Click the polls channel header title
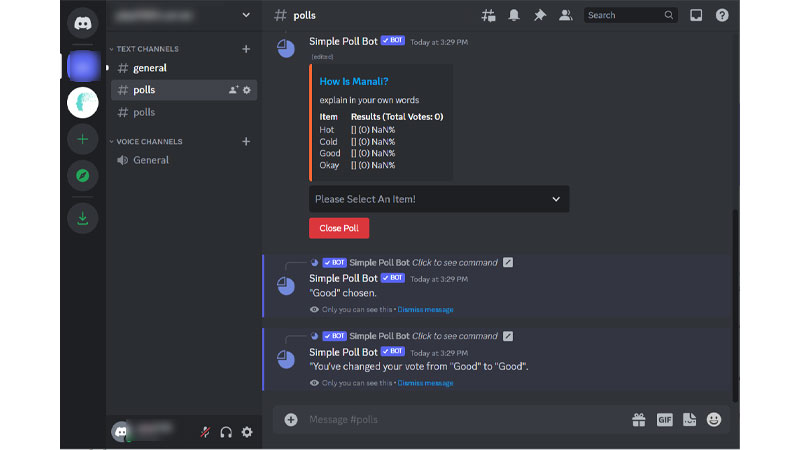Viewport: 800px width, 450px height. [x=305, y=15]
